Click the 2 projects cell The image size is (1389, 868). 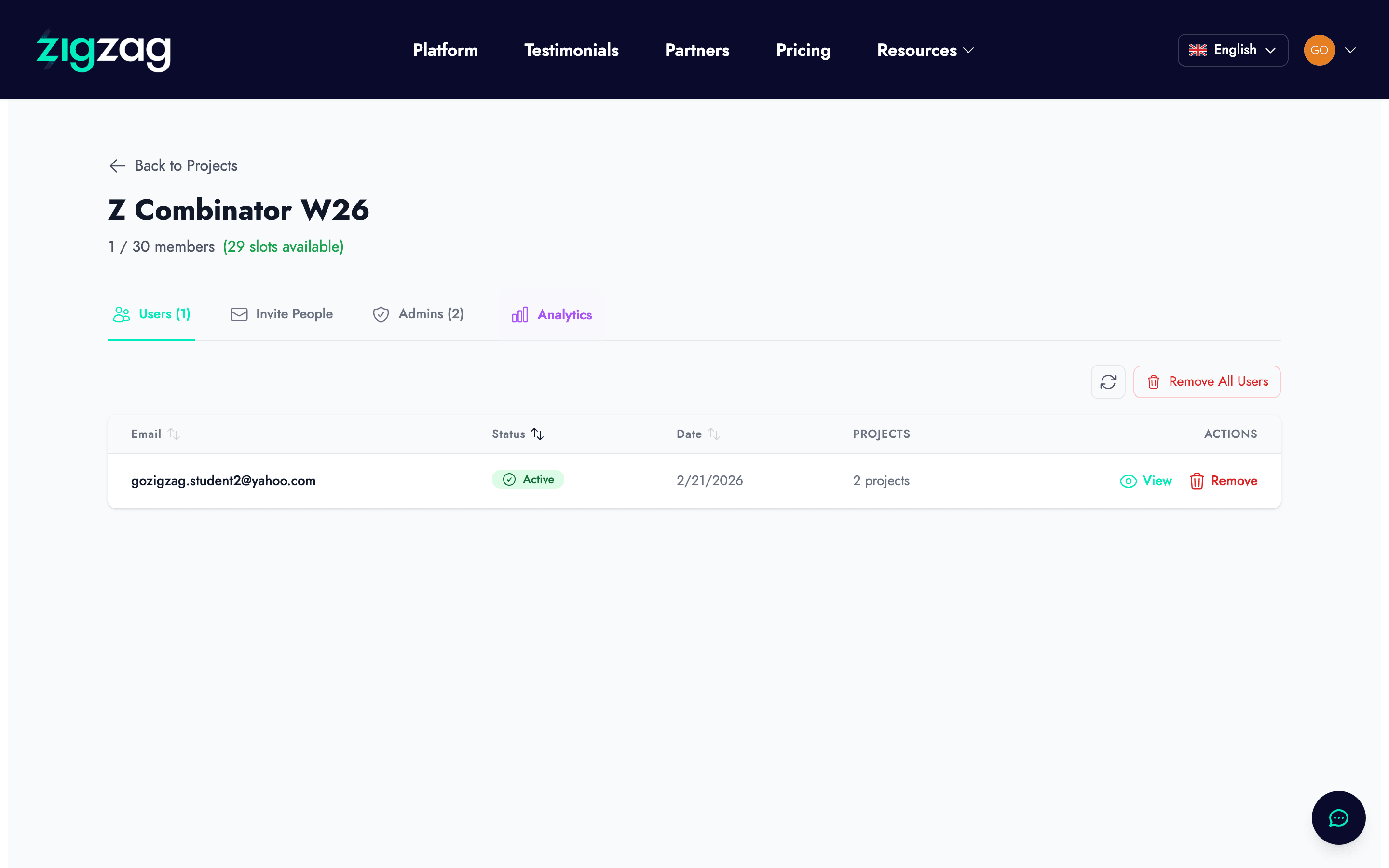881,480
